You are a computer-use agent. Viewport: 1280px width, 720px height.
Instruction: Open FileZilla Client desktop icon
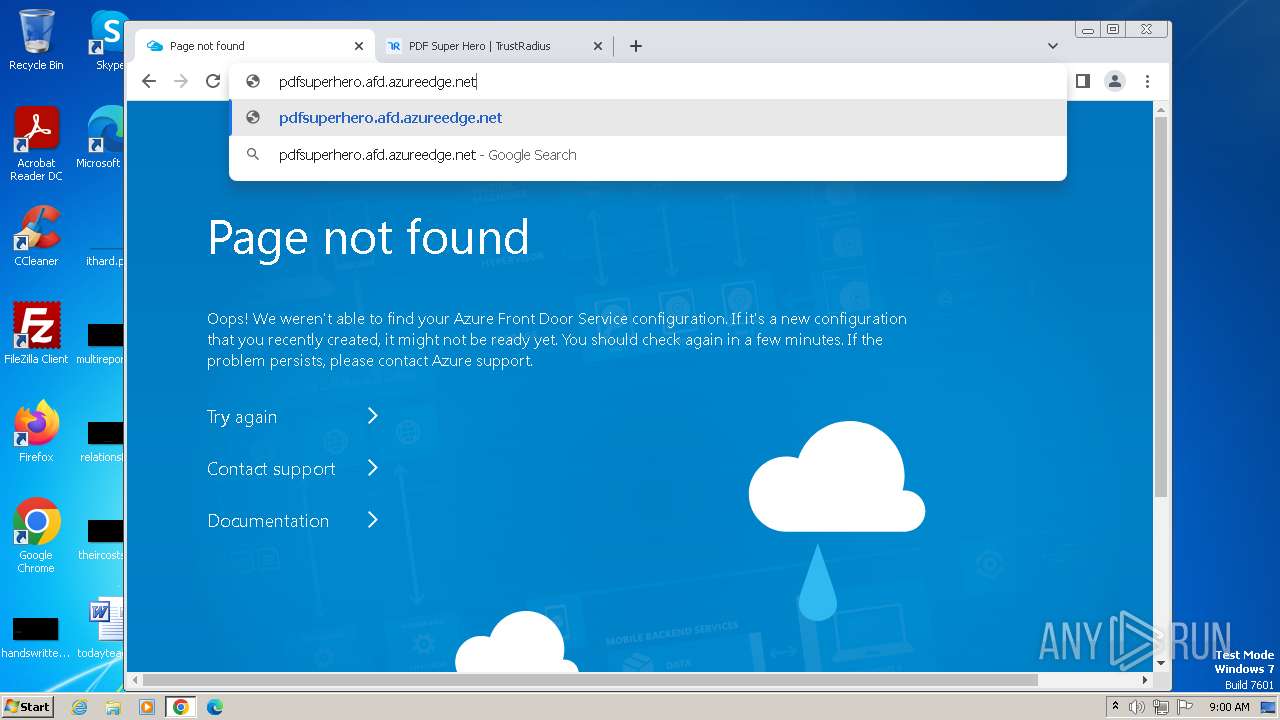36,334
